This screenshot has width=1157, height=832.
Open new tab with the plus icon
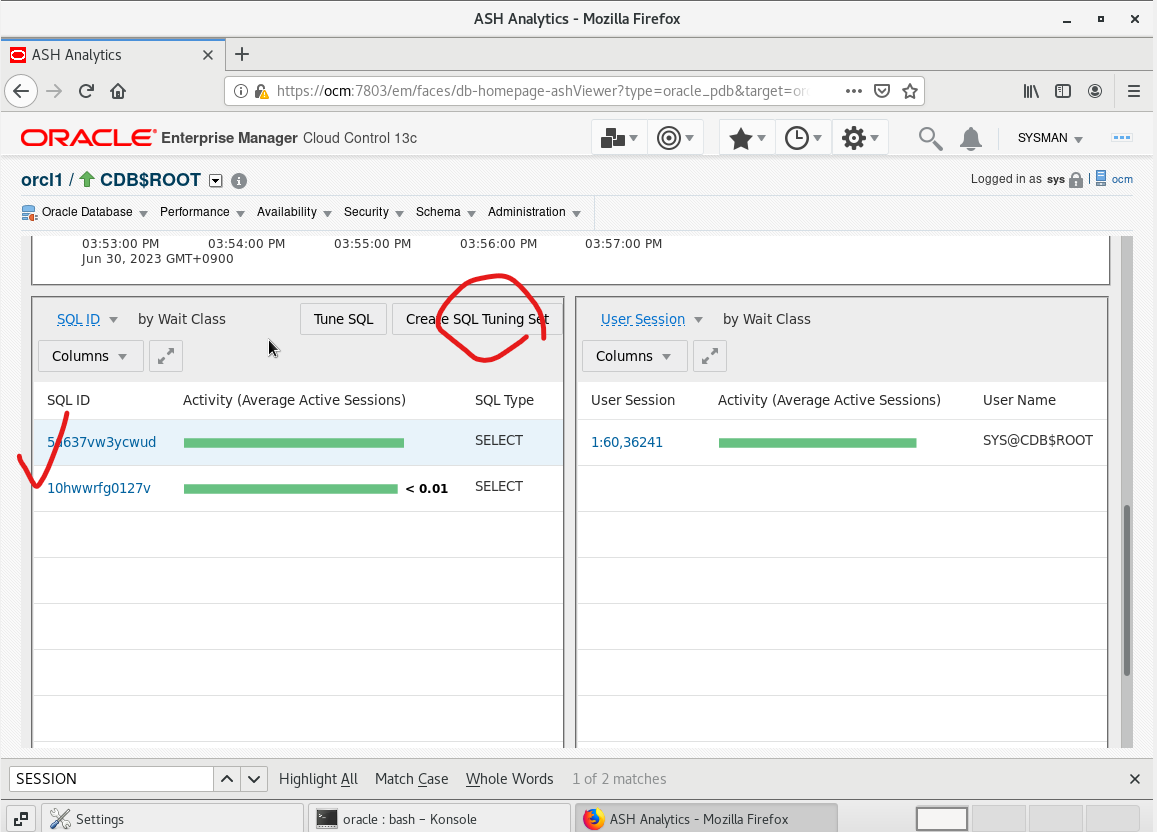(242, 55)
